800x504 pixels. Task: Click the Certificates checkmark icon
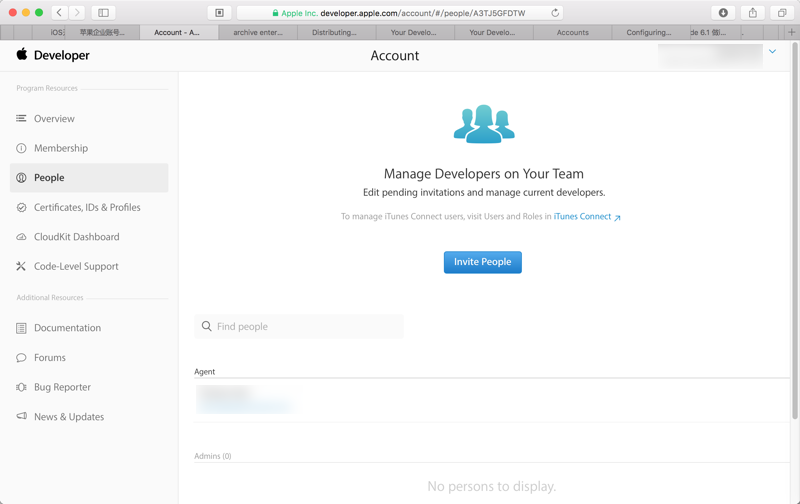click(21, 207)
